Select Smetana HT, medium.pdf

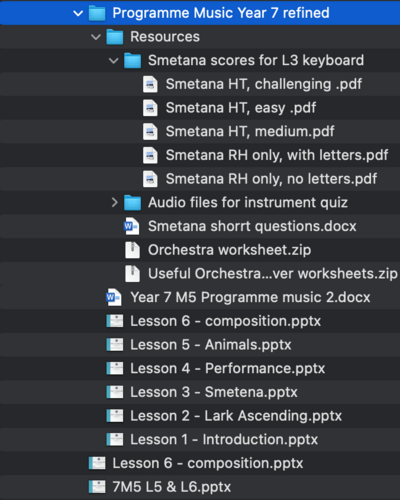[x=200, y=132]
